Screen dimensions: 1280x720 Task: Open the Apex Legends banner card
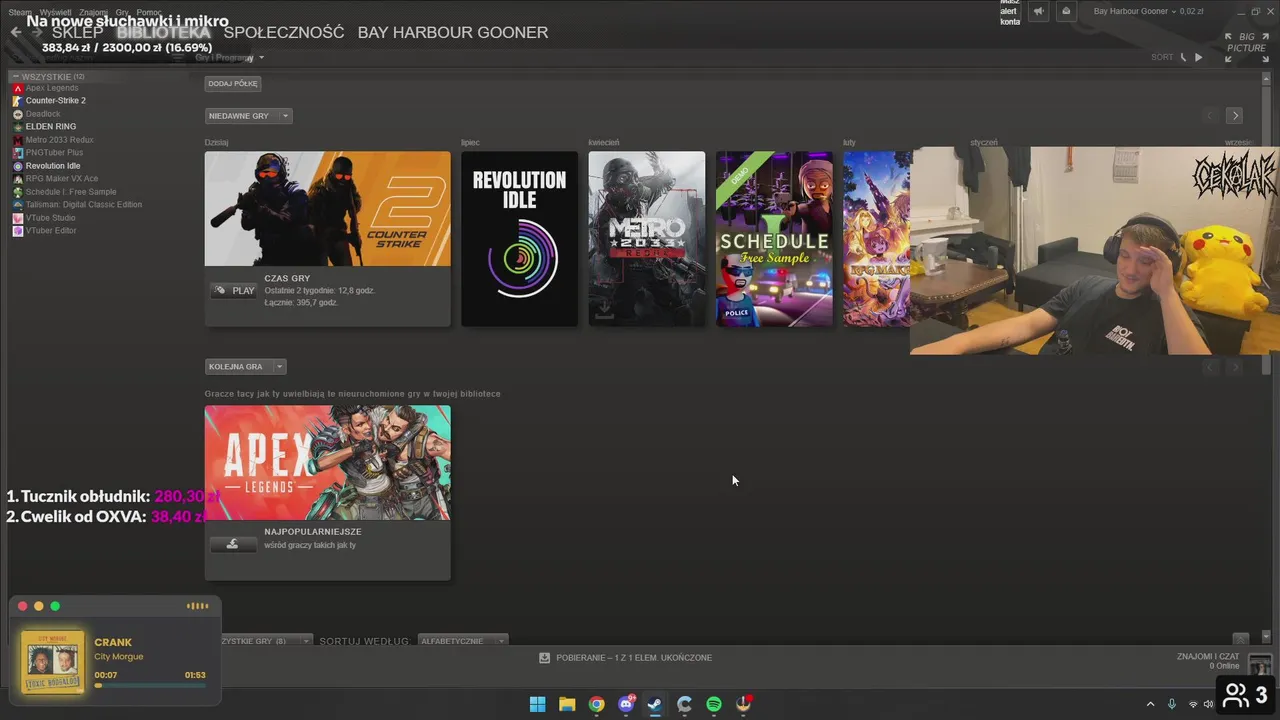coord(327,463)
